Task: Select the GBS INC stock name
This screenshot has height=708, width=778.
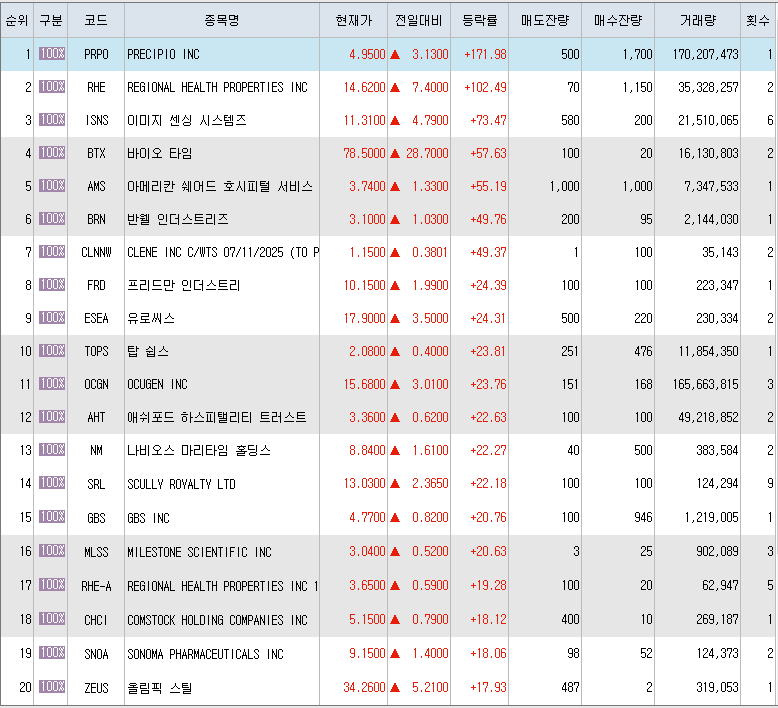Action: [148, 518]
